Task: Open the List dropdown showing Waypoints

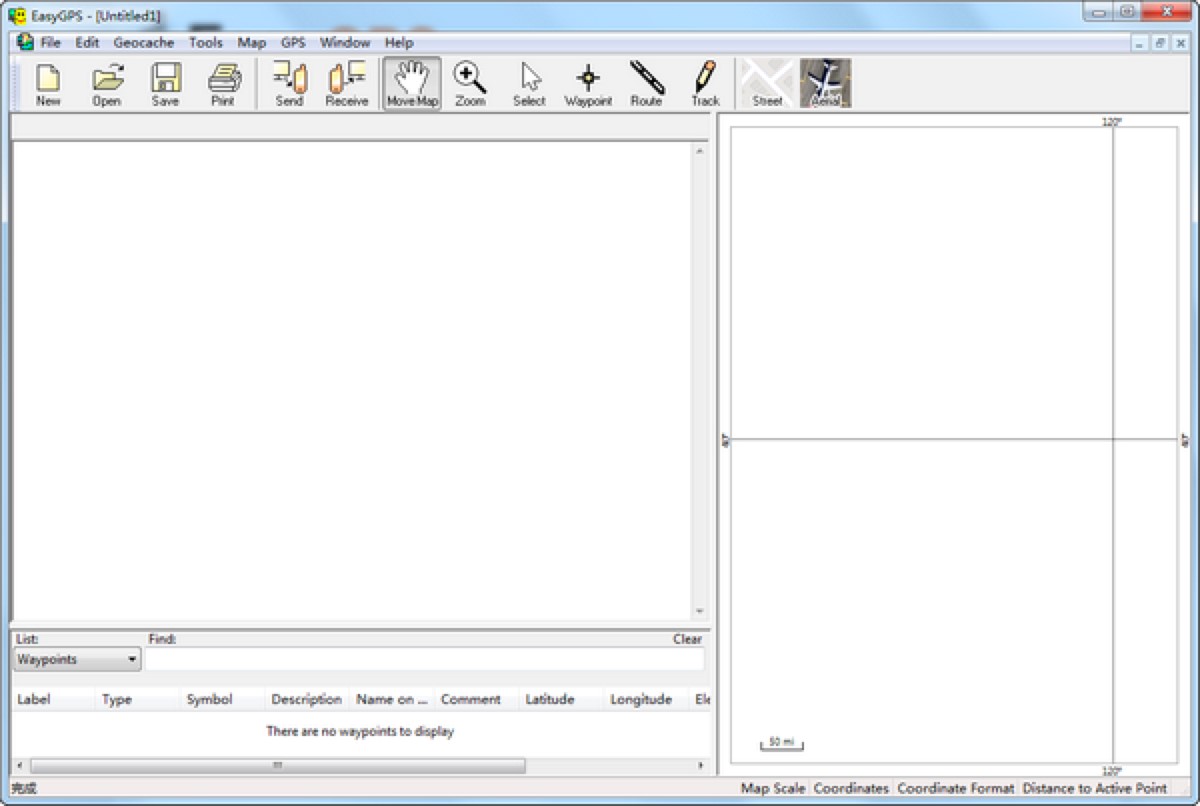Action: click(75, 659)
